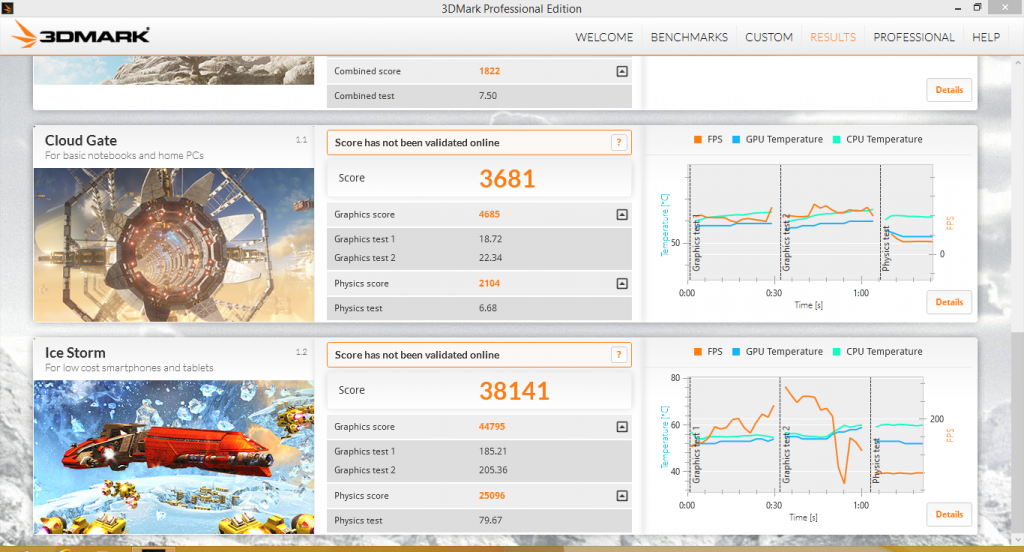Switch to the BENCHMARKS tab
The width and height of the screenshot is (1024, 552).
(689, 37)
